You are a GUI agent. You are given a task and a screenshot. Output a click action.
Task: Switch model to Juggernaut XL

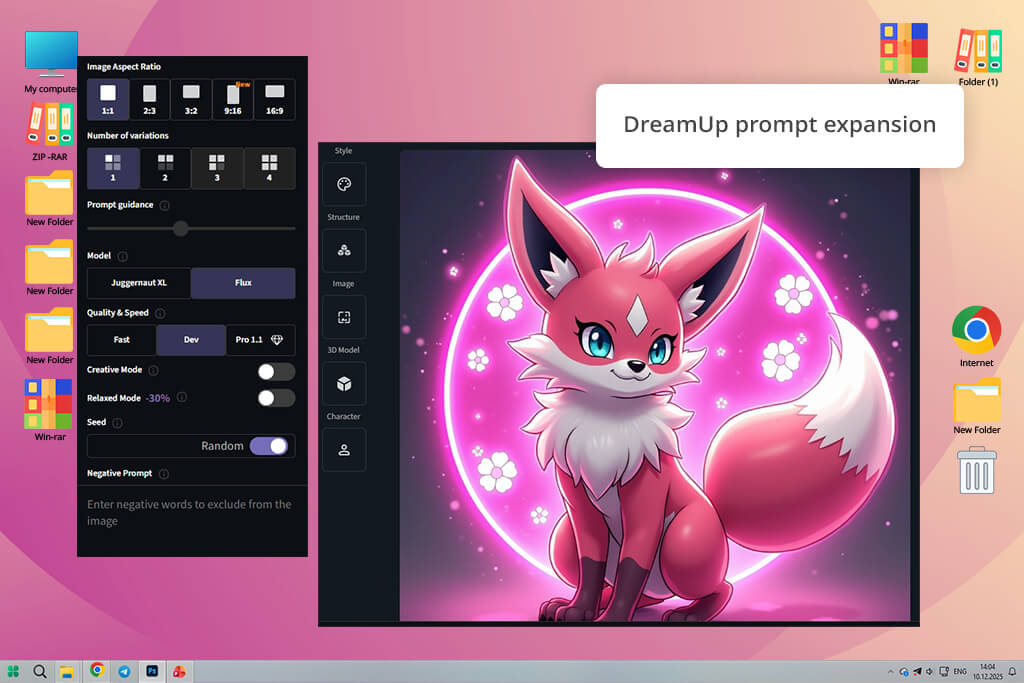point(139,283)
